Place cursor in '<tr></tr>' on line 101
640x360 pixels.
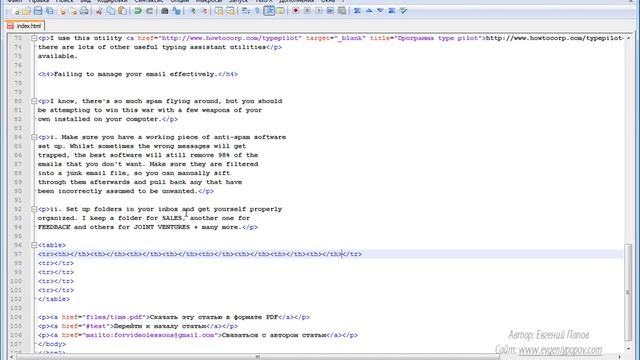click(56, 290)
